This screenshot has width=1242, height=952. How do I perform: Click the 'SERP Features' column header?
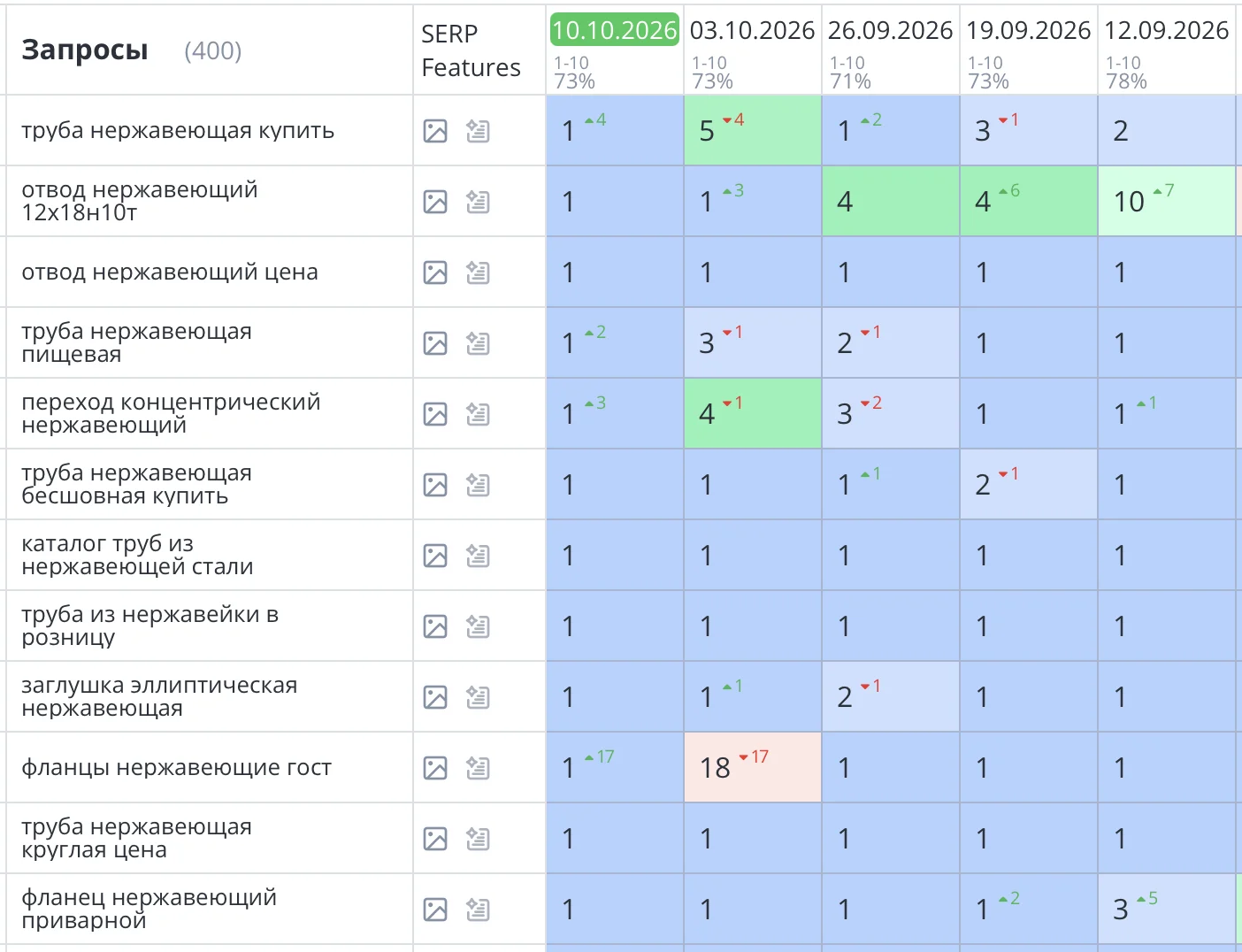click(471, 50)
